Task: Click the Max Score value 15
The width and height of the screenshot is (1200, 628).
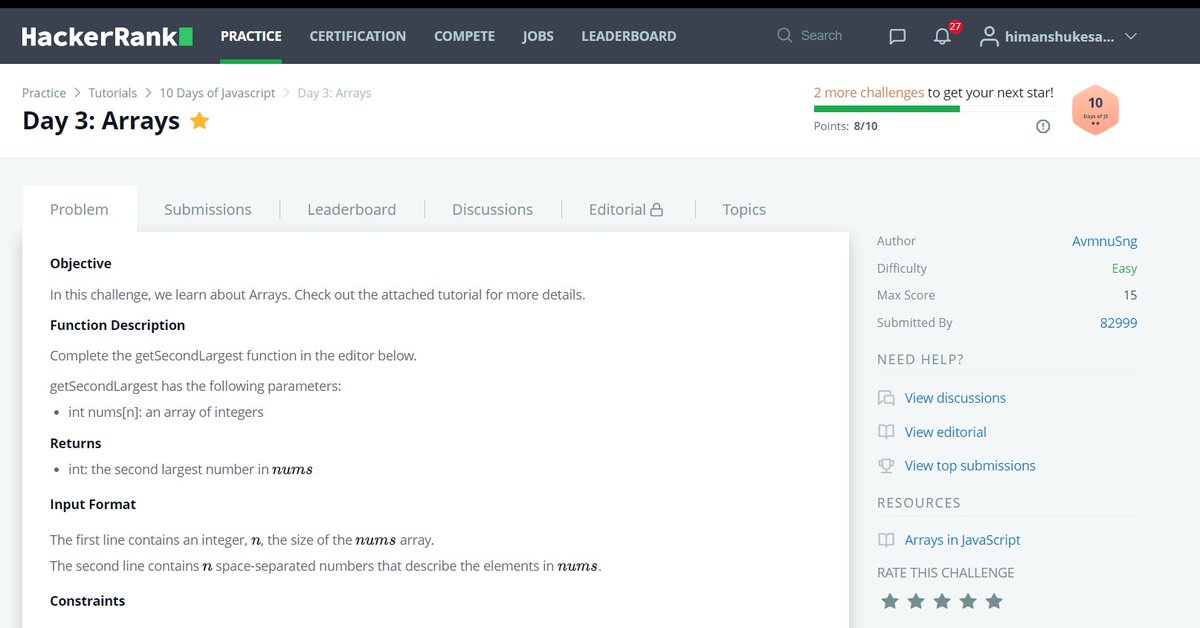Action: [x=1130, y=295]
